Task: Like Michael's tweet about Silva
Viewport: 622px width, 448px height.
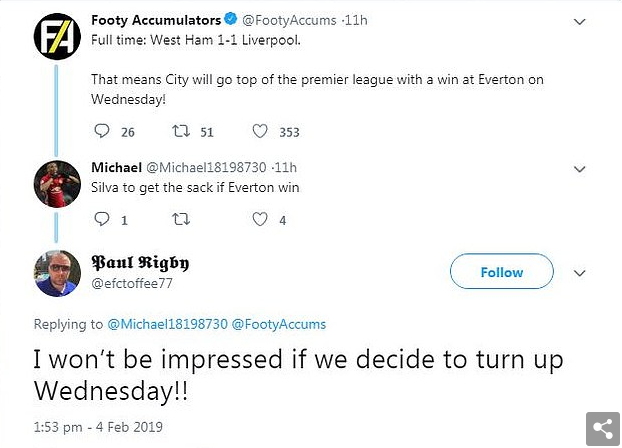Action: (260, 220)
